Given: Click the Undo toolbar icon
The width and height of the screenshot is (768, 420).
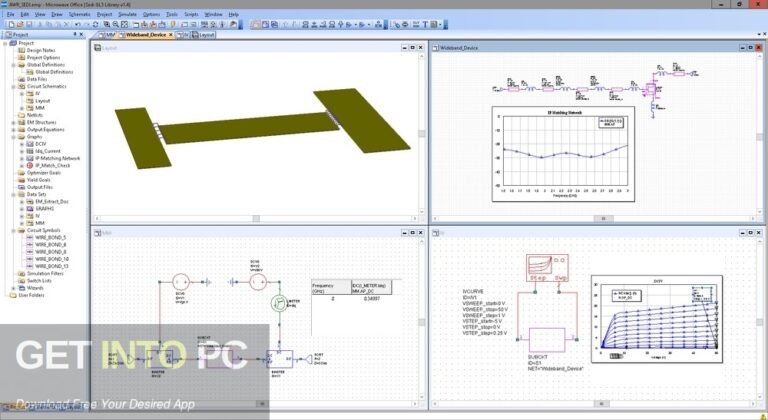Looking at the screenshot, I should [x=77, y=24].
